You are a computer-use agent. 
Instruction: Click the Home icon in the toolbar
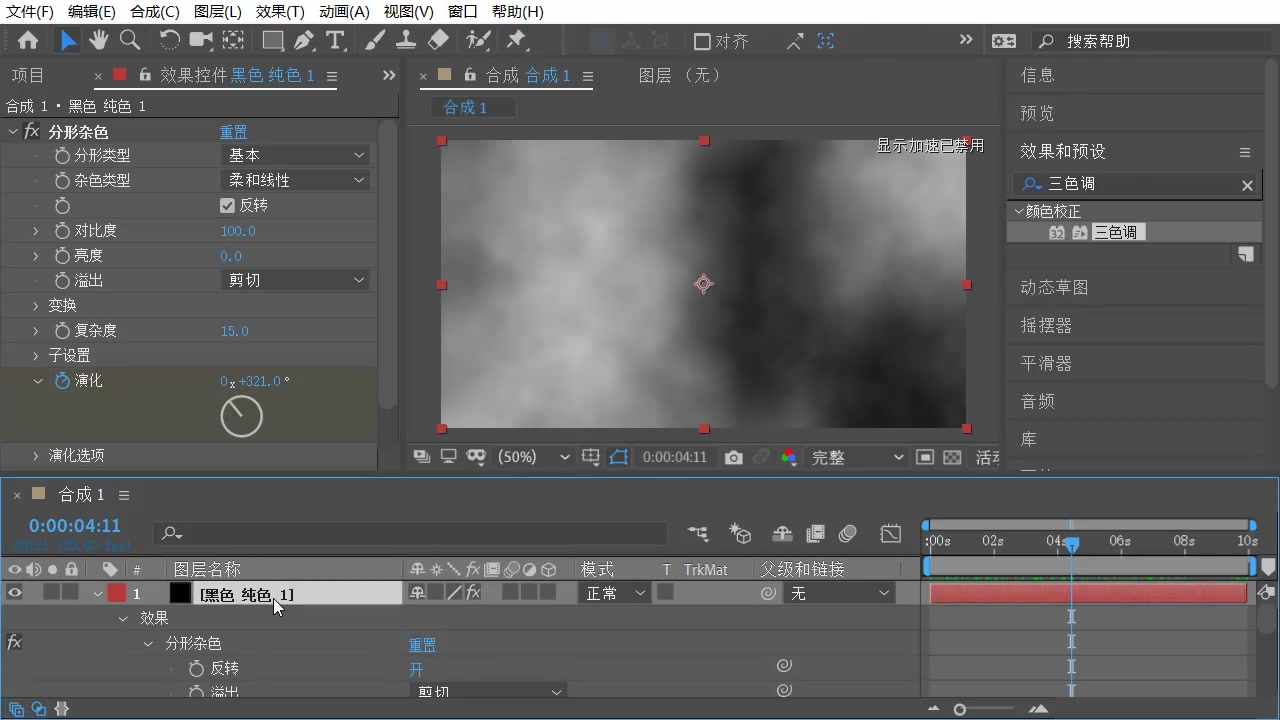click(x=28, y=40)
